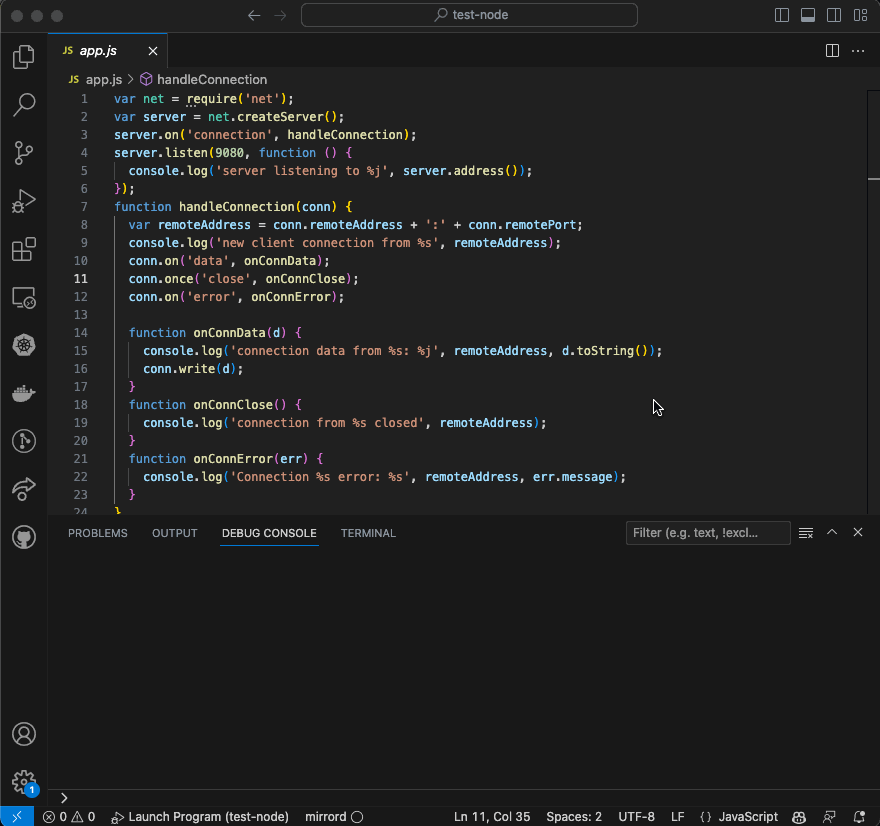This screenshot has width=880, height=826.
Task: Open the Extensions view
Action: [23, 249]
